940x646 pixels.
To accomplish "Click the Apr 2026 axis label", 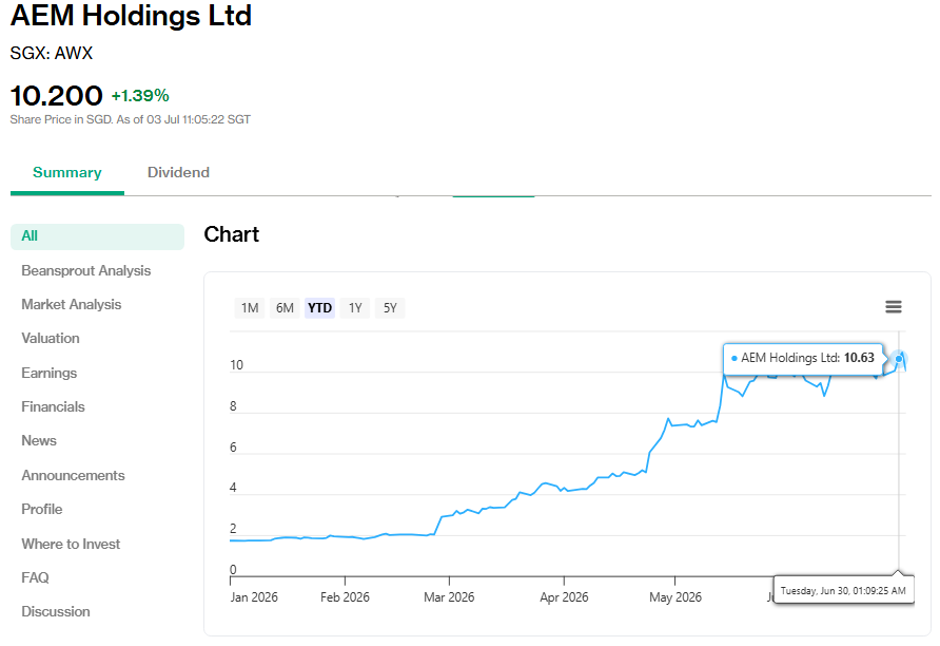I will 564,597.
